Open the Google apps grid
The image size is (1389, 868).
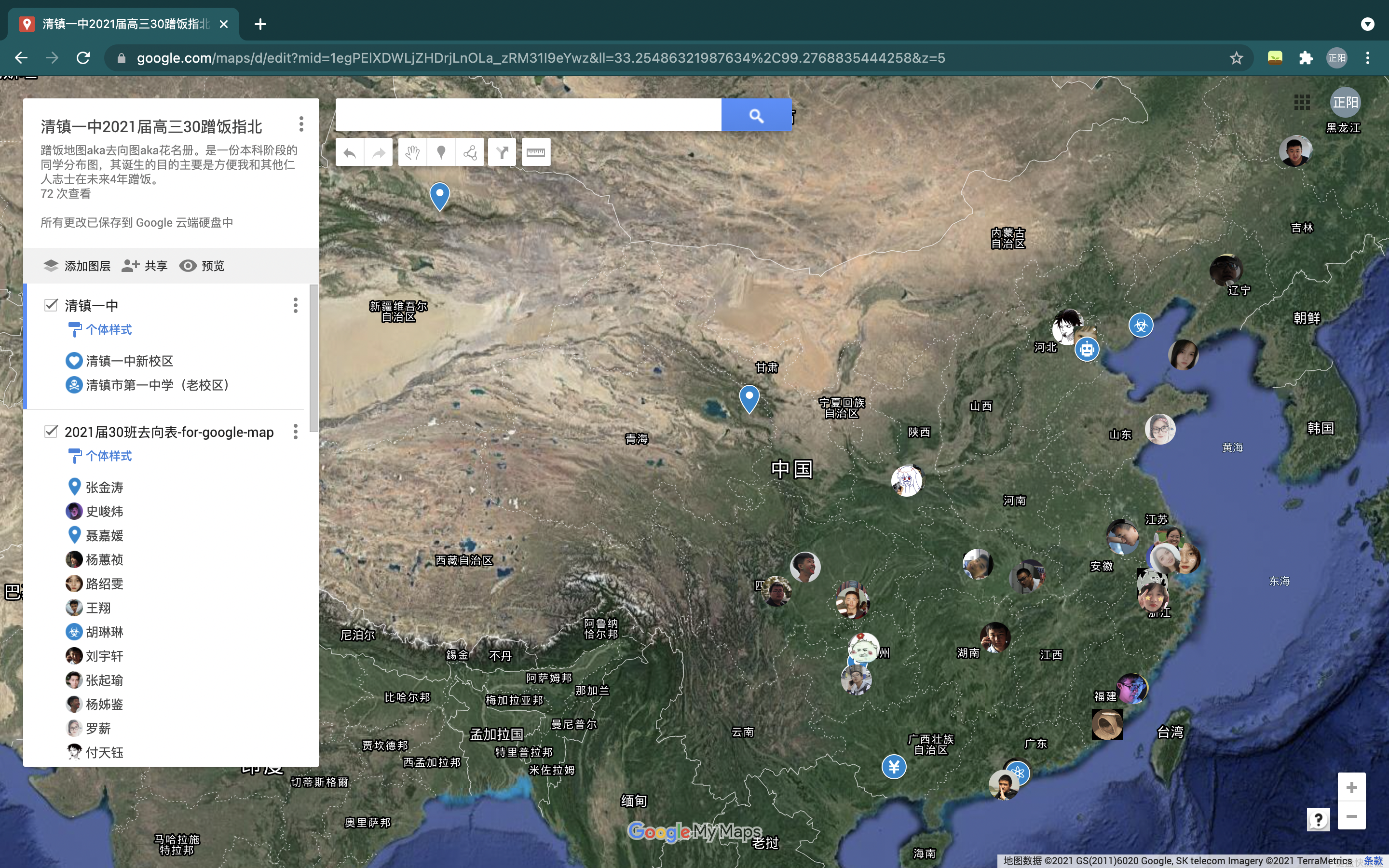coord(1302,102)
